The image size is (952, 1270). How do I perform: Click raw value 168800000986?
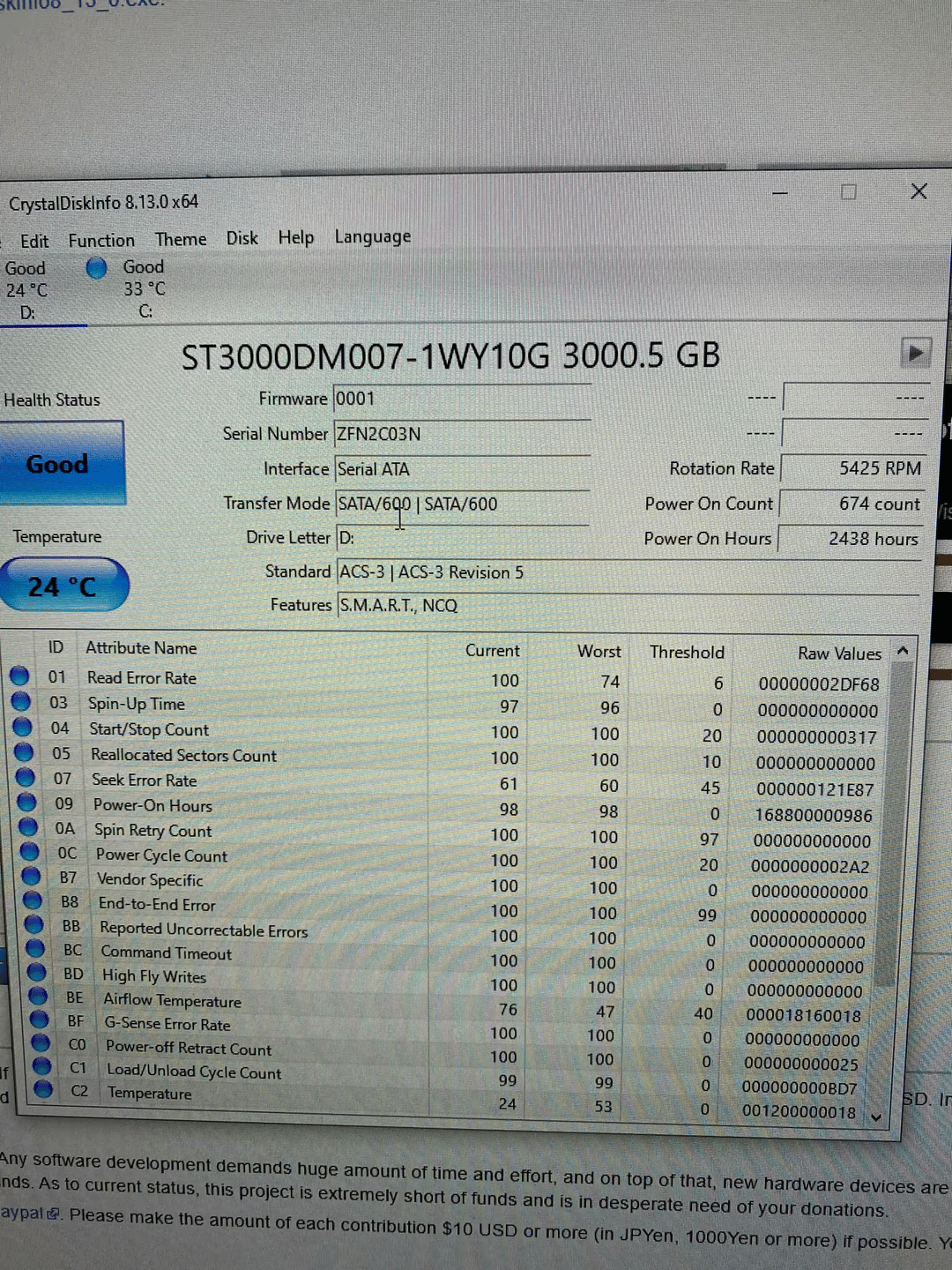813,815
